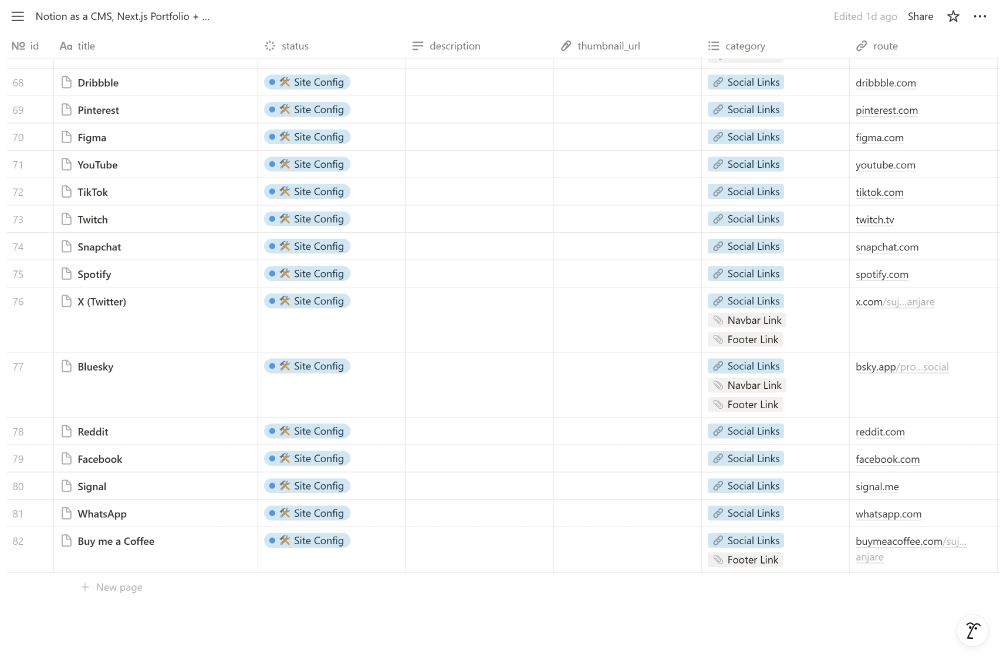This screenshot has width=1000, height=658.
Task: Open the route column header menu
Action: point(877,46)
